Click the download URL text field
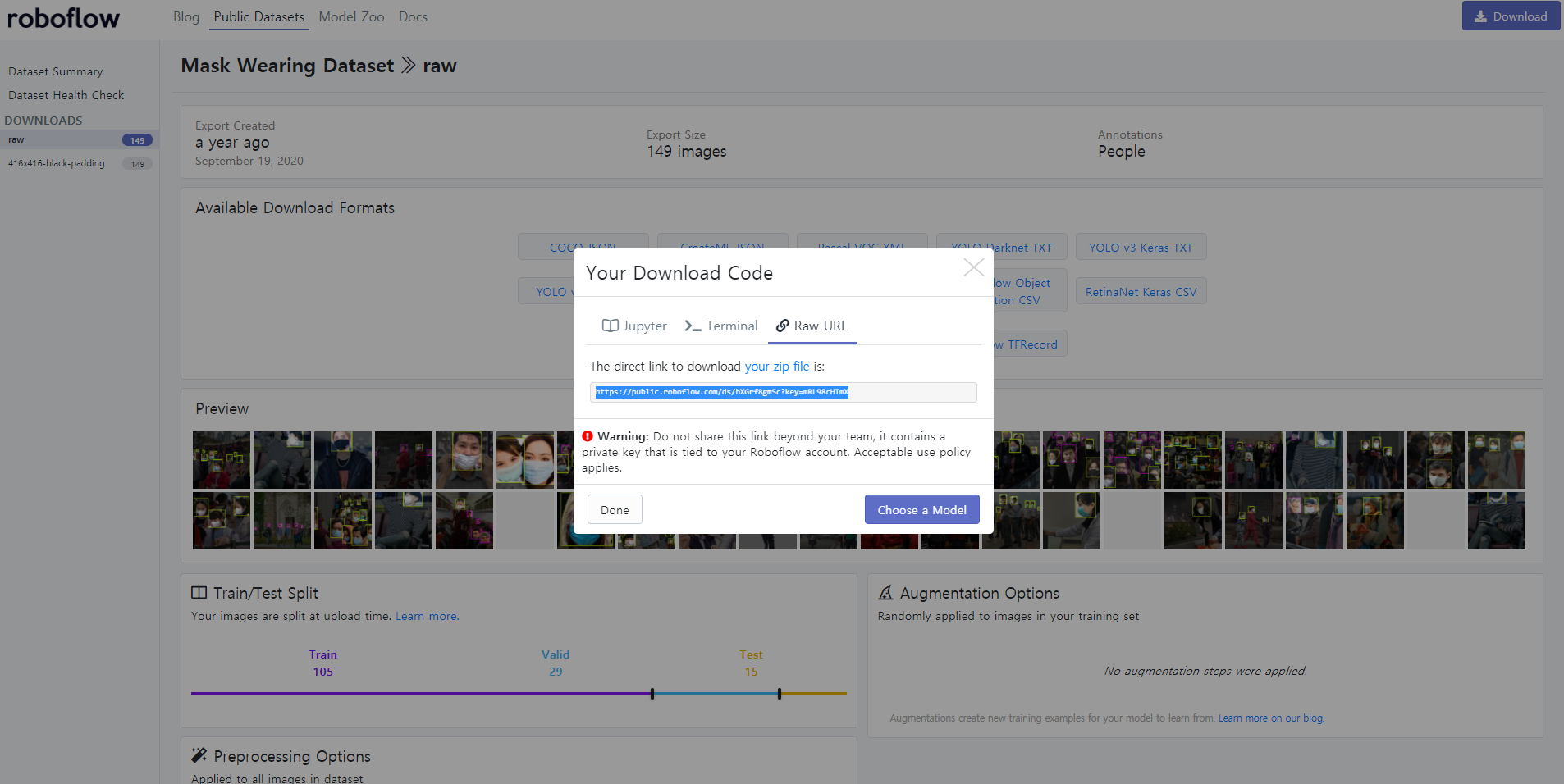This screenshot has width=1564, height=784. coord(783,392)
